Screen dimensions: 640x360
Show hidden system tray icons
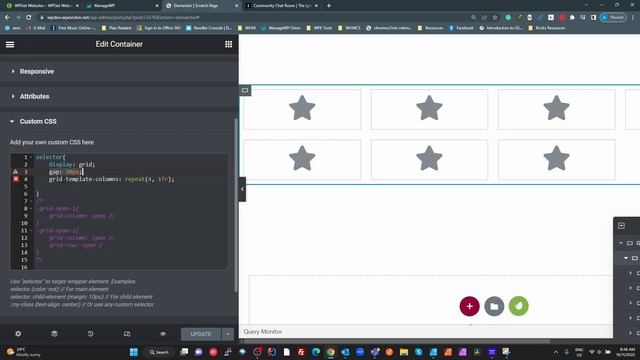click(556, 352)
